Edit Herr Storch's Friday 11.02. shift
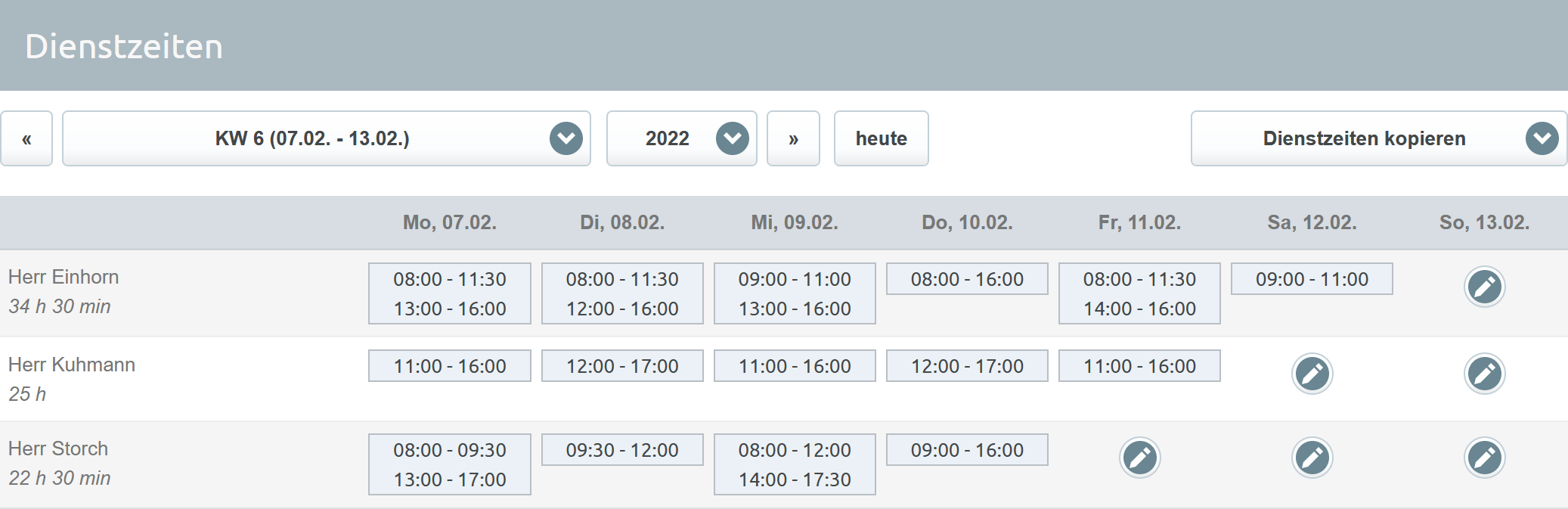1568x509 pixels. click(1139, 458)
